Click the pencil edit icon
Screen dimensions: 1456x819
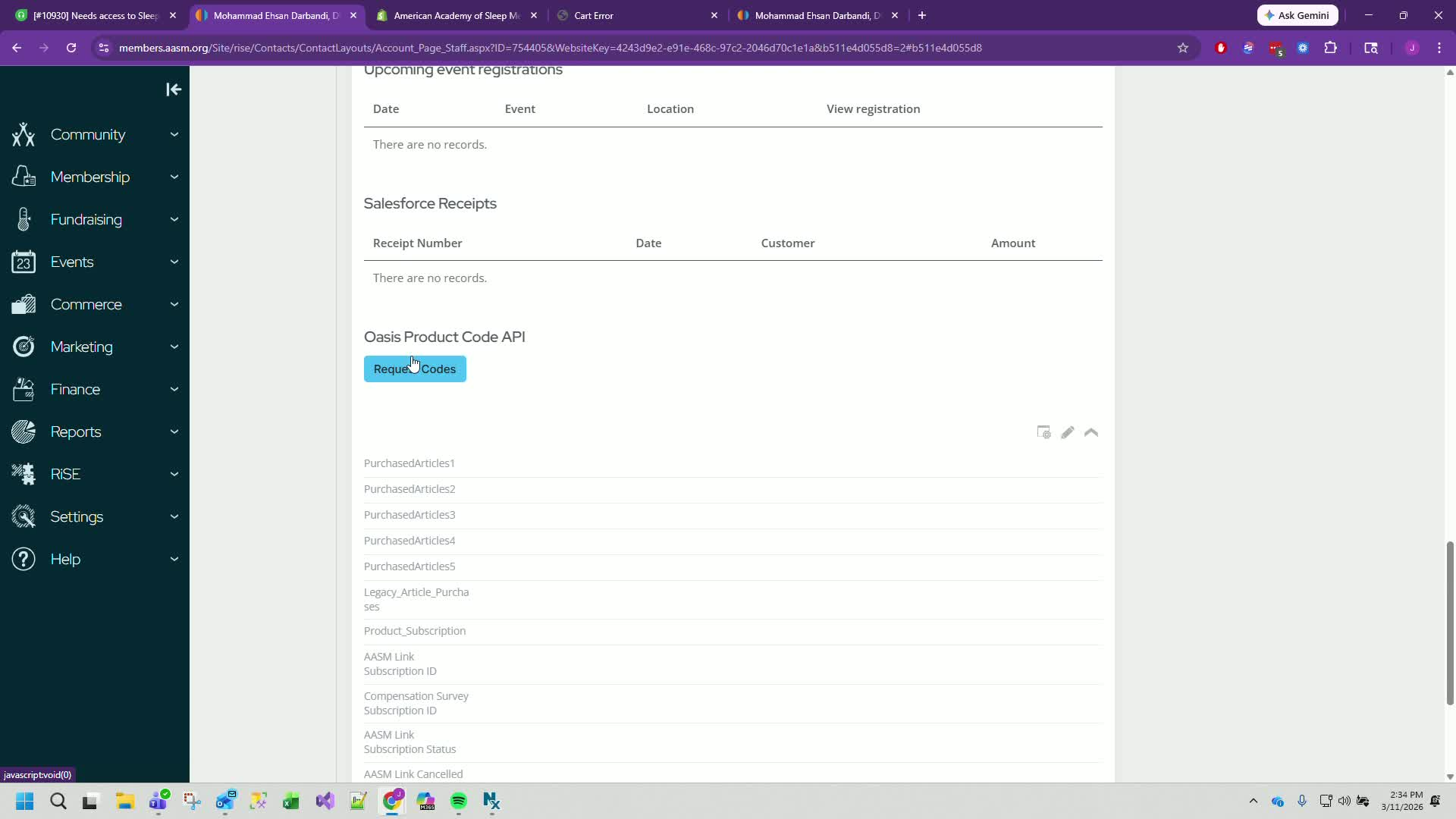tap(1067, 432)
